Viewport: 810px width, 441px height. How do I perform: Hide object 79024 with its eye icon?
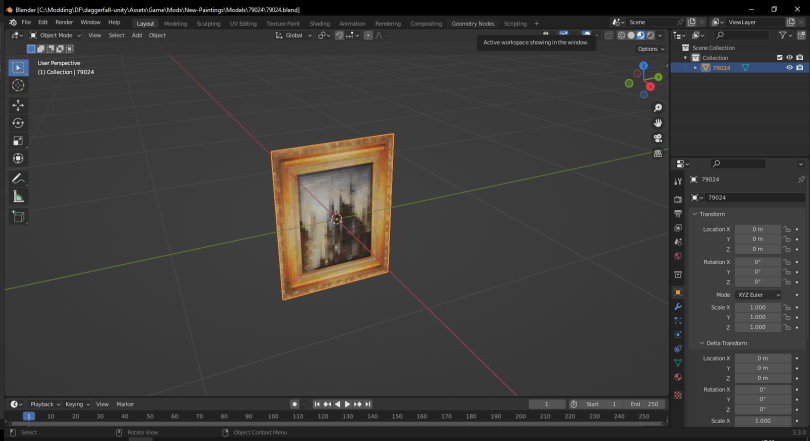click(789, 68)
